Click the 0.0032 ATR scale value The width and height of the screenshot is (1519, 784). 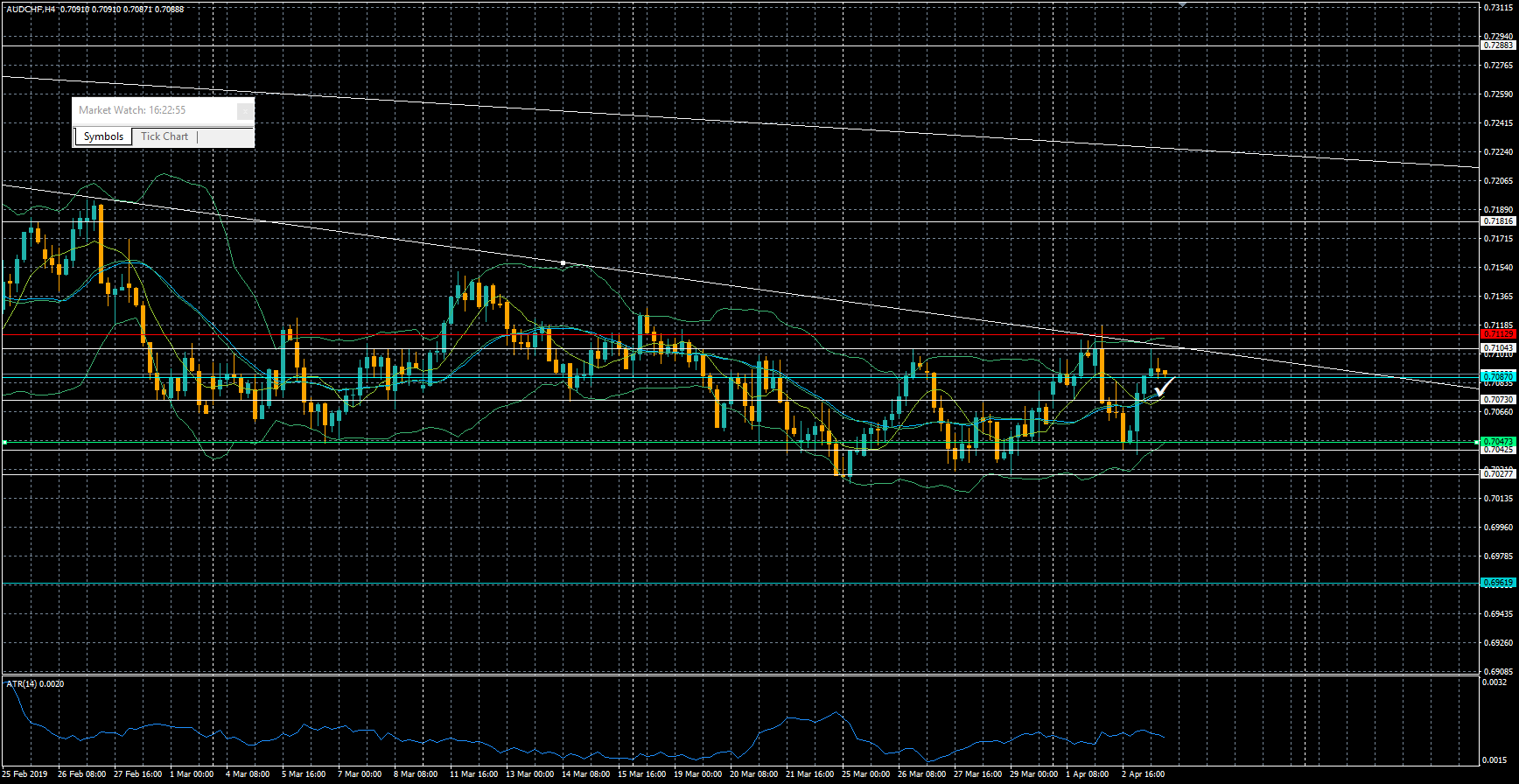[1495, 682]
